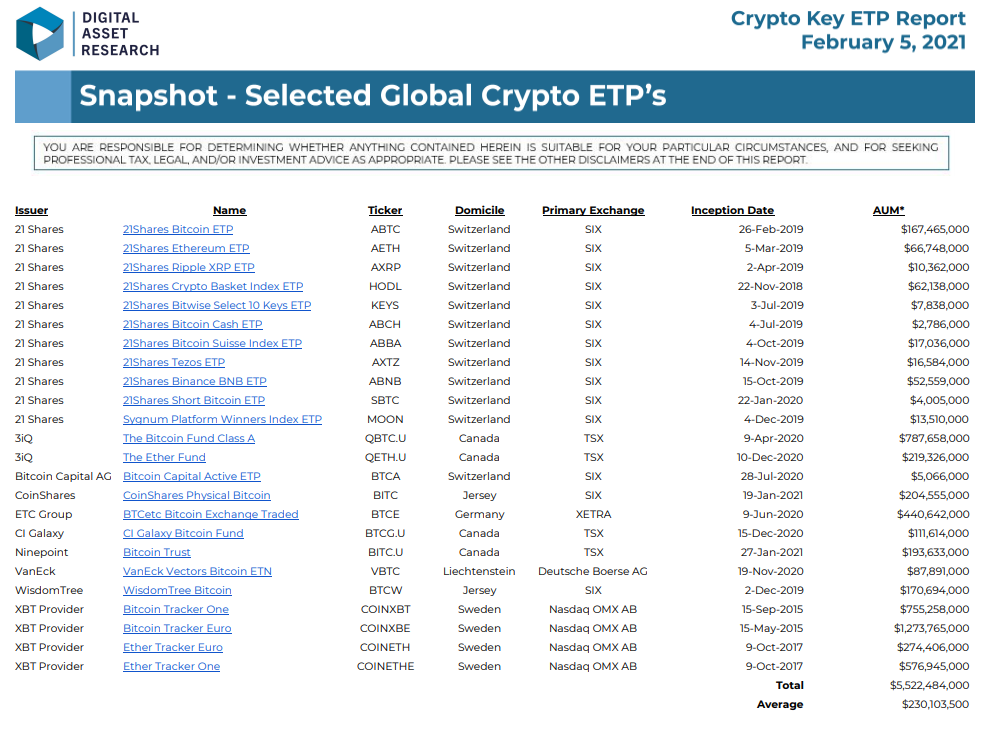Image resolution: width=1008 pixels, height=736 pixels.
Task: Open the 21Shares Short Bitcoin ETP link
Action: point(194,400)
